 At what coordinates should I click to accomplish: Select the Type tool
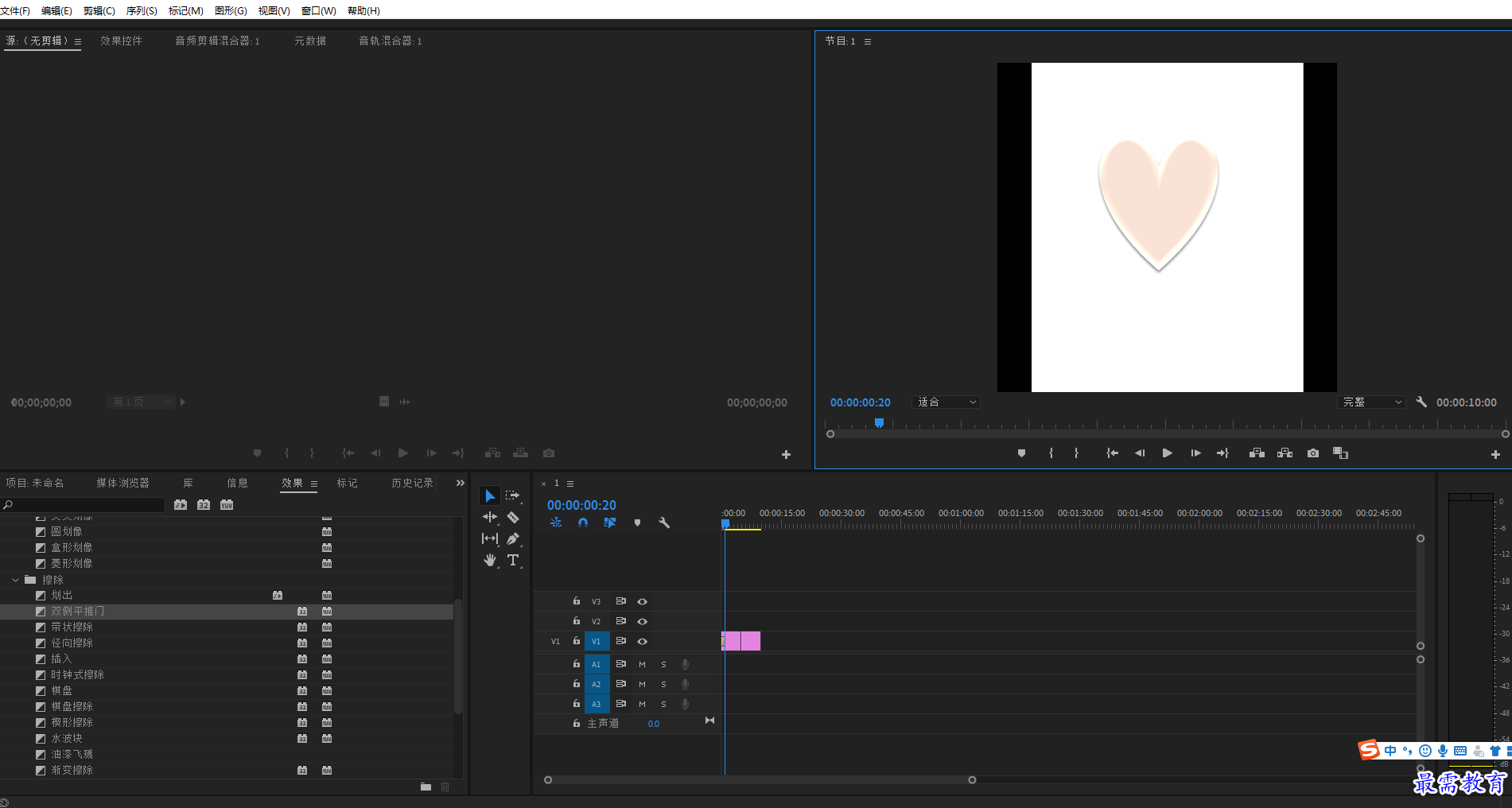513,560
